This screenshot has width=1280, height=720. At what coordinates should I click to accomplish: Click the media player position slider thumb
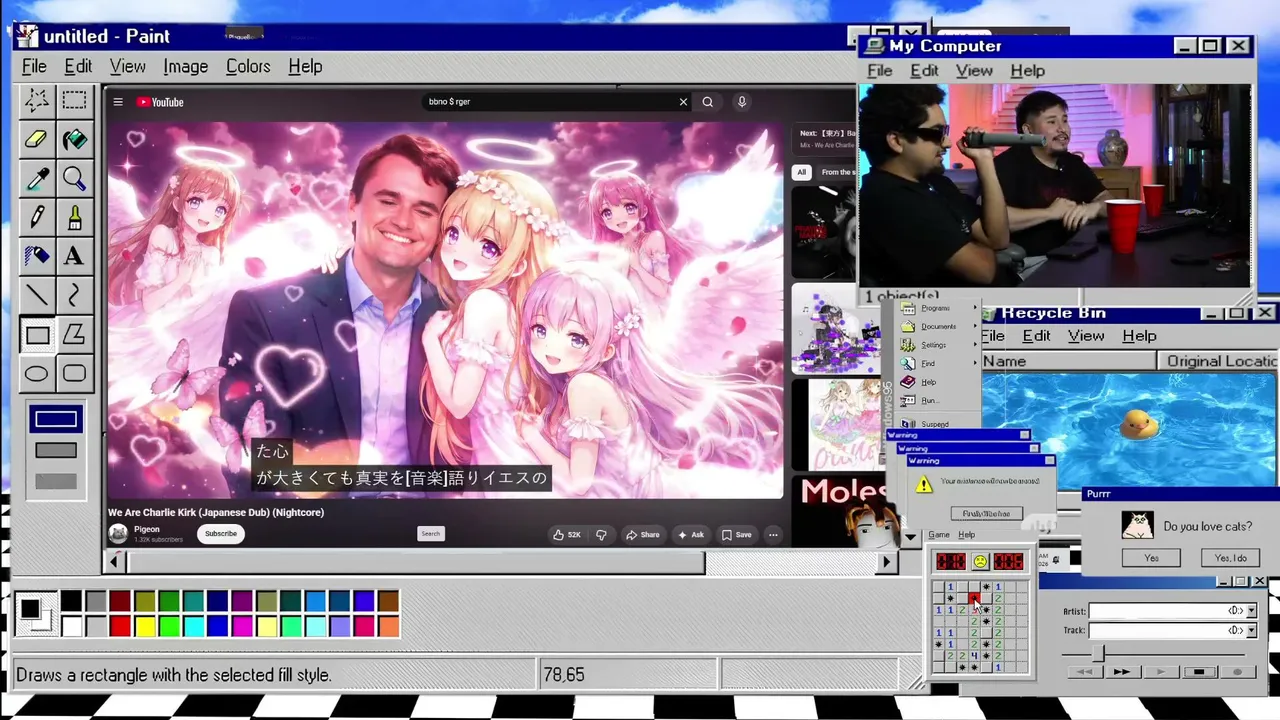pos(1098,652)
